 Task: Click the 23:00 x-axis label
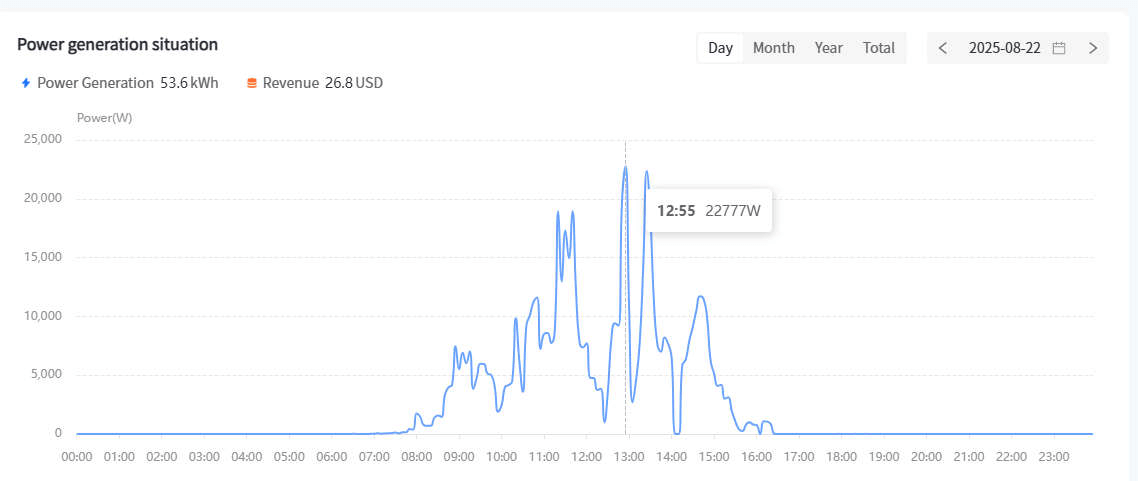click(1054, 457)
